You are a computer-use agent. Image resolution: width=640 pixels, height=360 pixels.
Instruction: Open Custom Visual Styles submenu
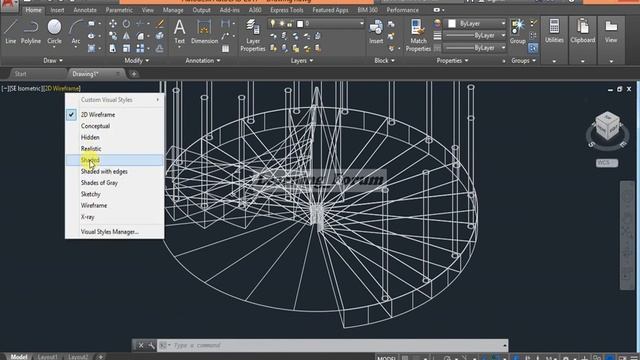point(115,100)
